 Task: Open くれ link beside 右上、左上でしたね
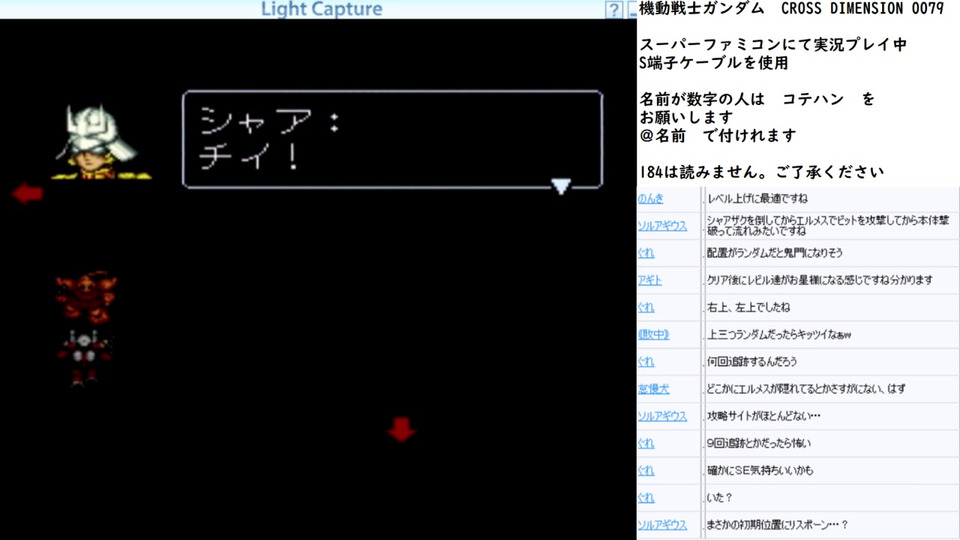646,307
